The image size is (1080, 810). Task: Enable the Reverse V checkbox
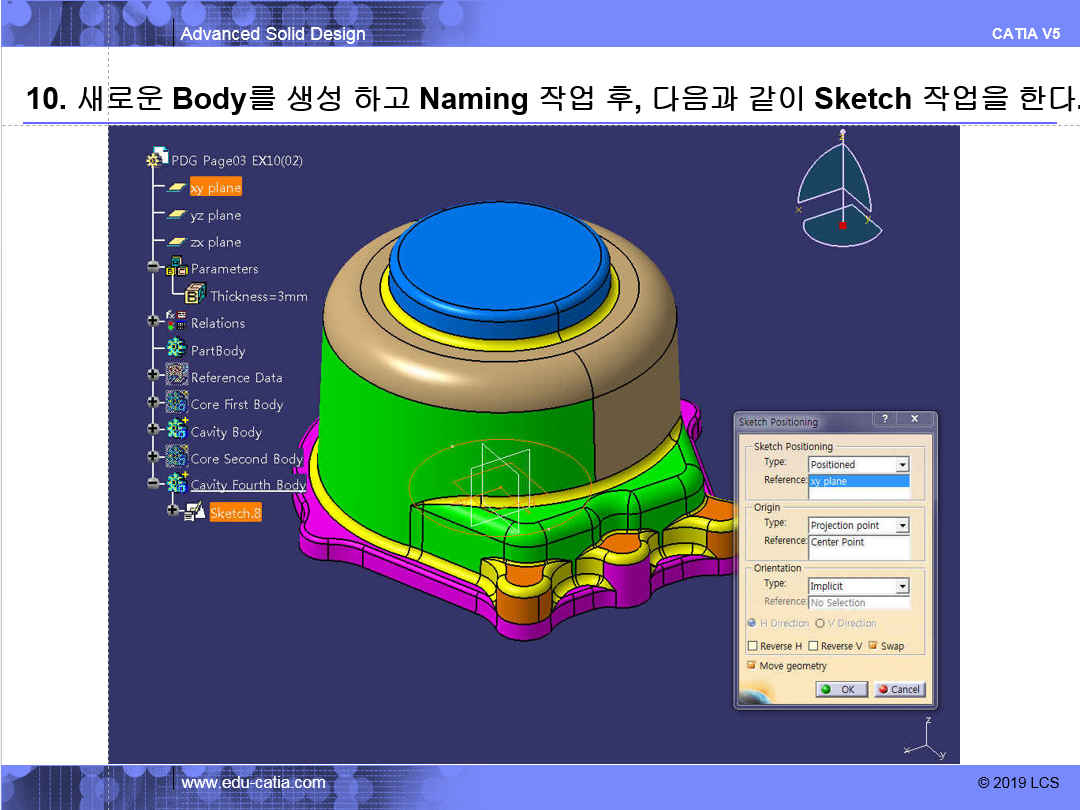pos(813,646)
